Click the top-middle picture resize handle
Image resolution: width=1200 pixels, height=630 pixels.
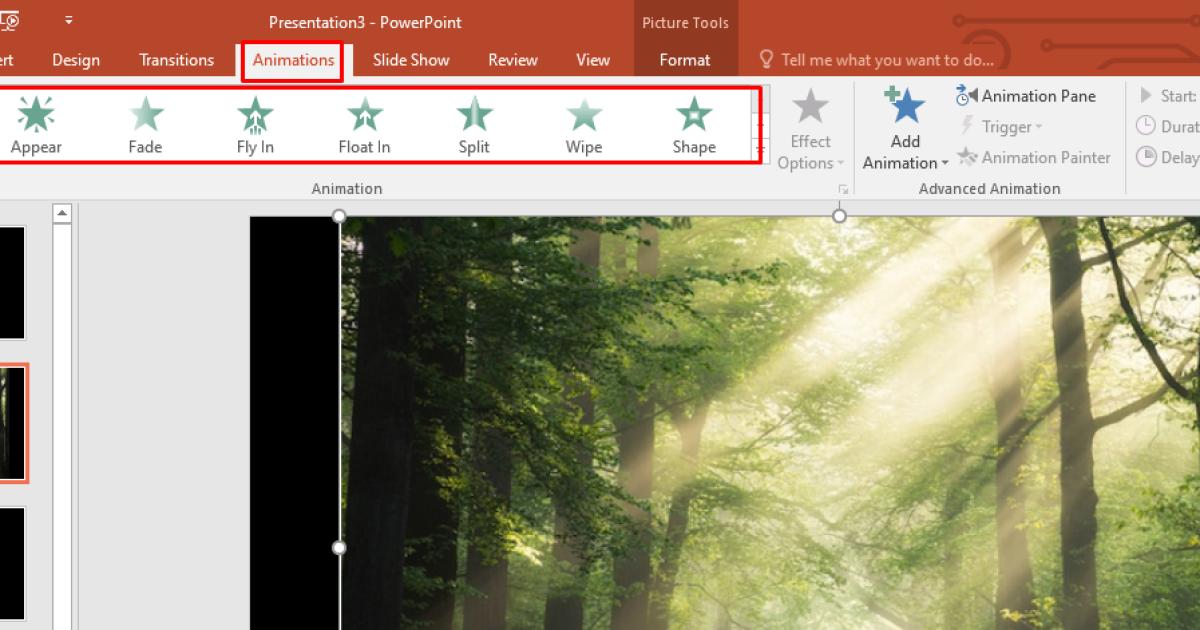point(839,216)
